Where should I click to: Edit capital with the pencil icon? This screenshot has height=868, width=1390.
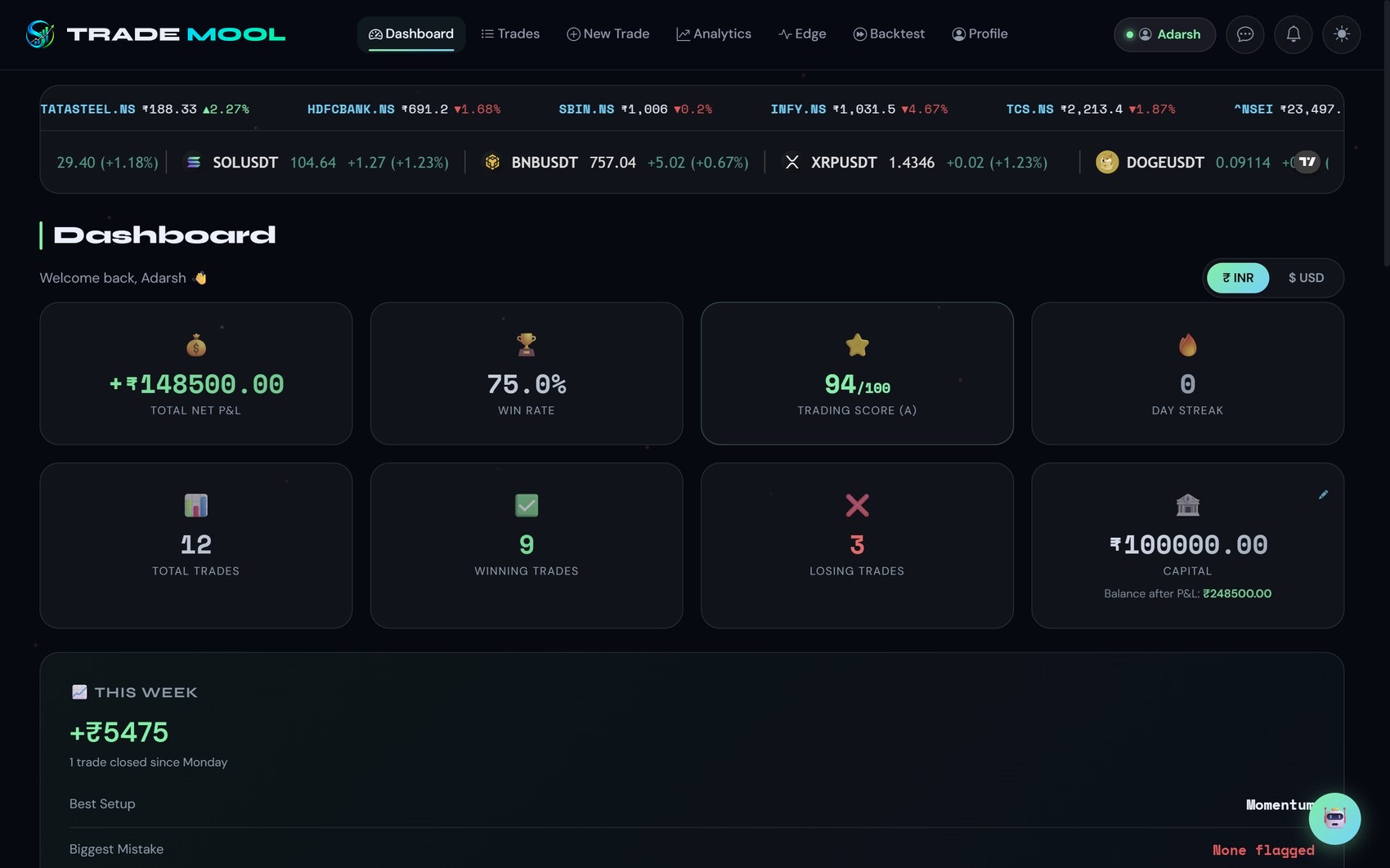pyautogui.click(x=1323, y=494)
